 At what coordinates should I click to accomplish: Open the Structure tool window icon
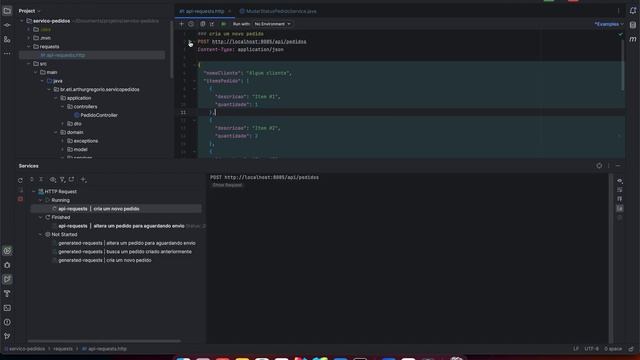click(7, 40)
